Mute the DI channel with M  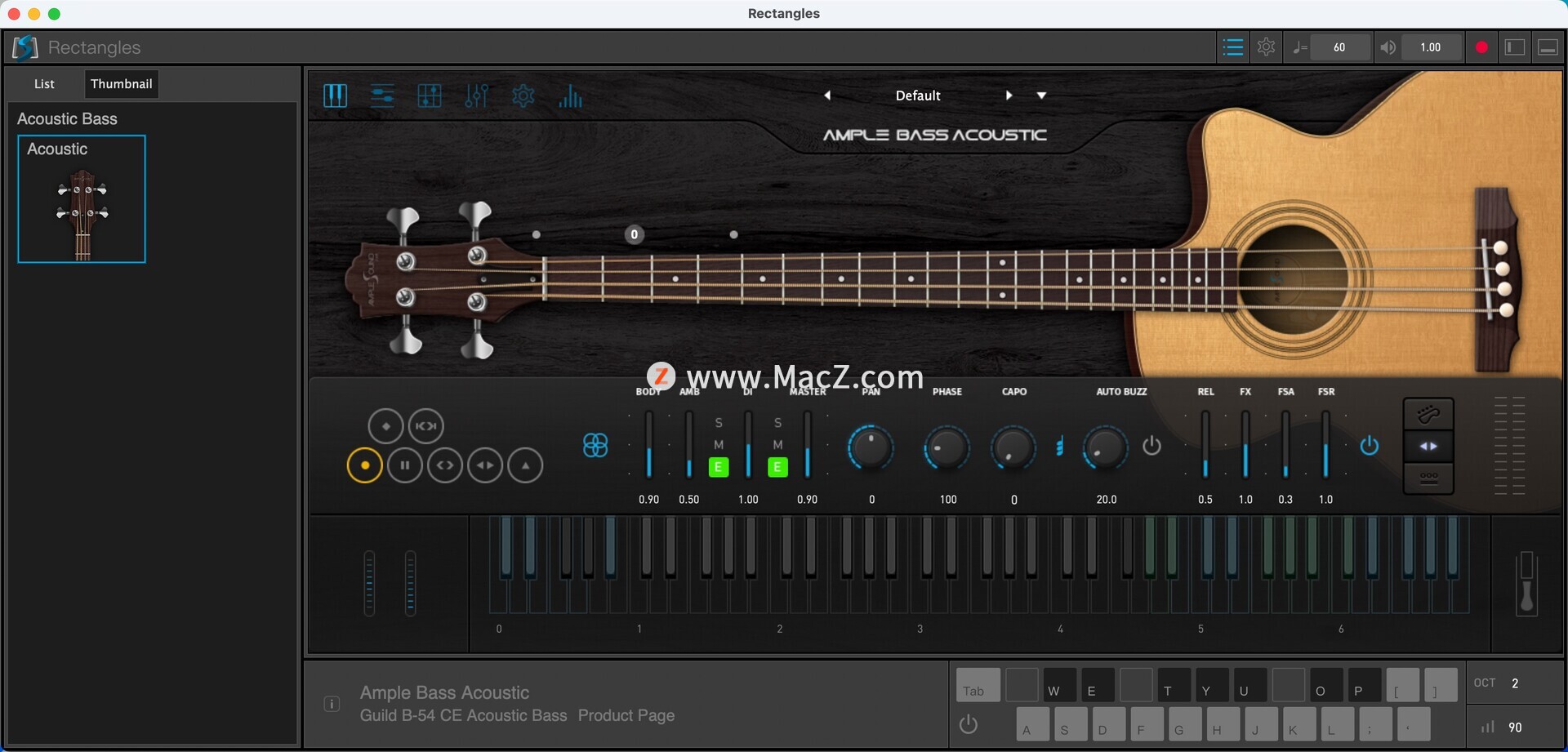[x=777, y=445]
